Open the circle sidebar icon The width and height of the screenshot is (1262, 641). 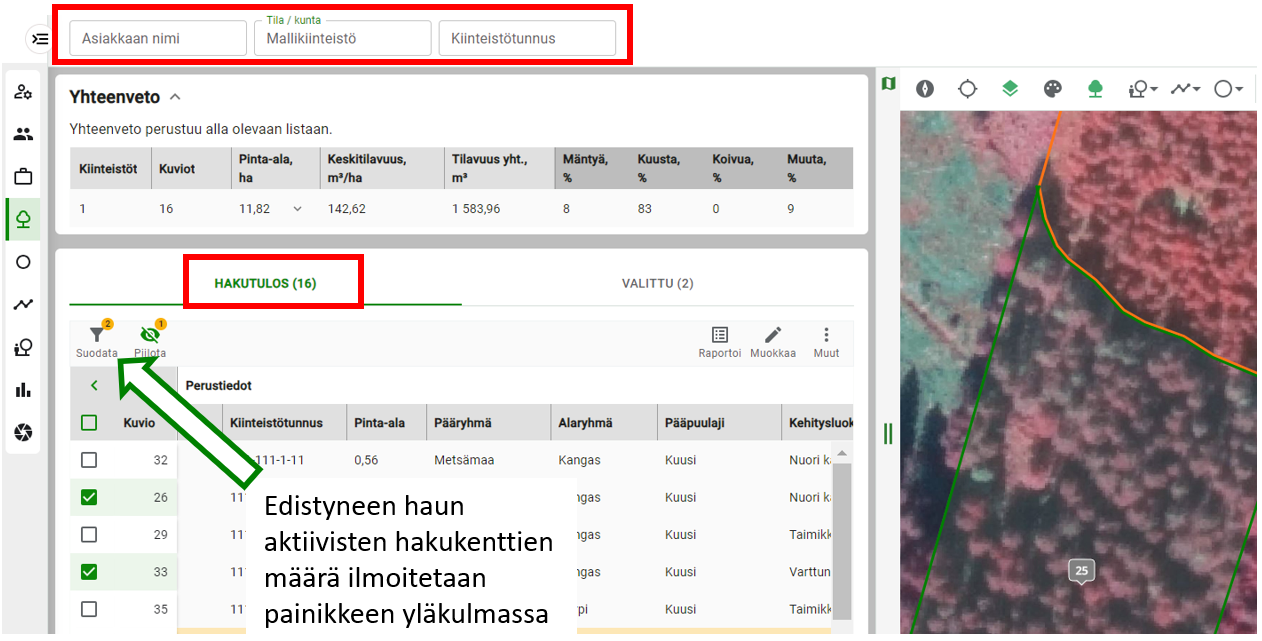pos(23,262)
